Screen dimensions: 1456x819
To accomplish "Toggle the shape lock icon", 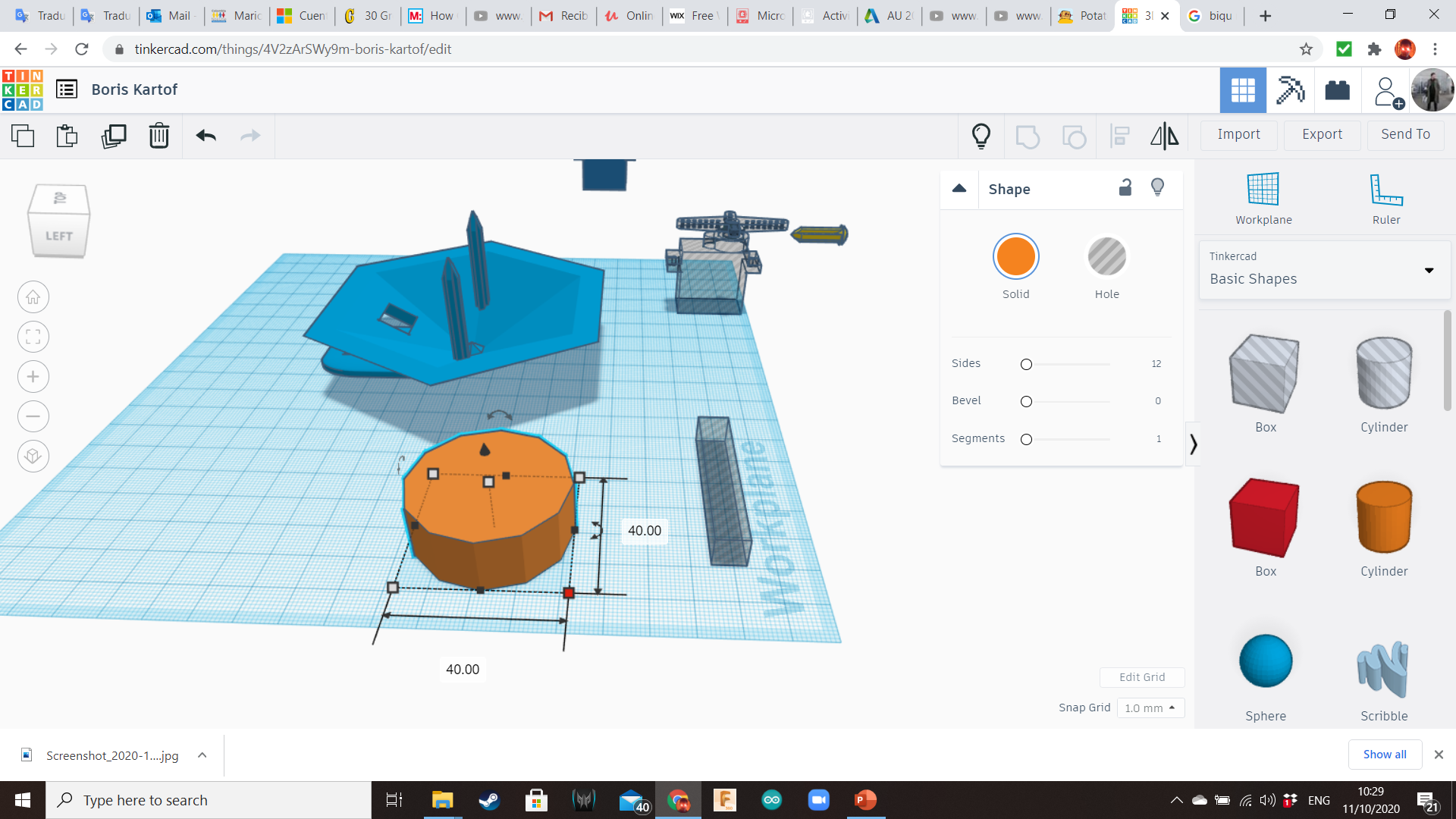I will [x=1125, y=188].
